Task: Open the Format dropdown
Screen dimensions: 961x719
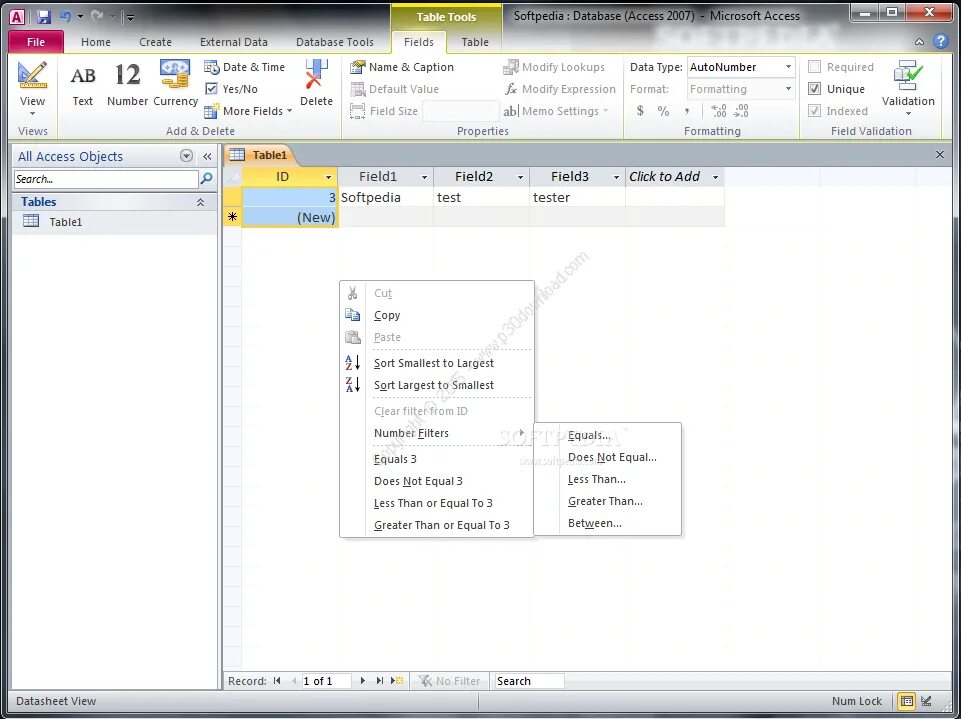Action: coord(788,89)
